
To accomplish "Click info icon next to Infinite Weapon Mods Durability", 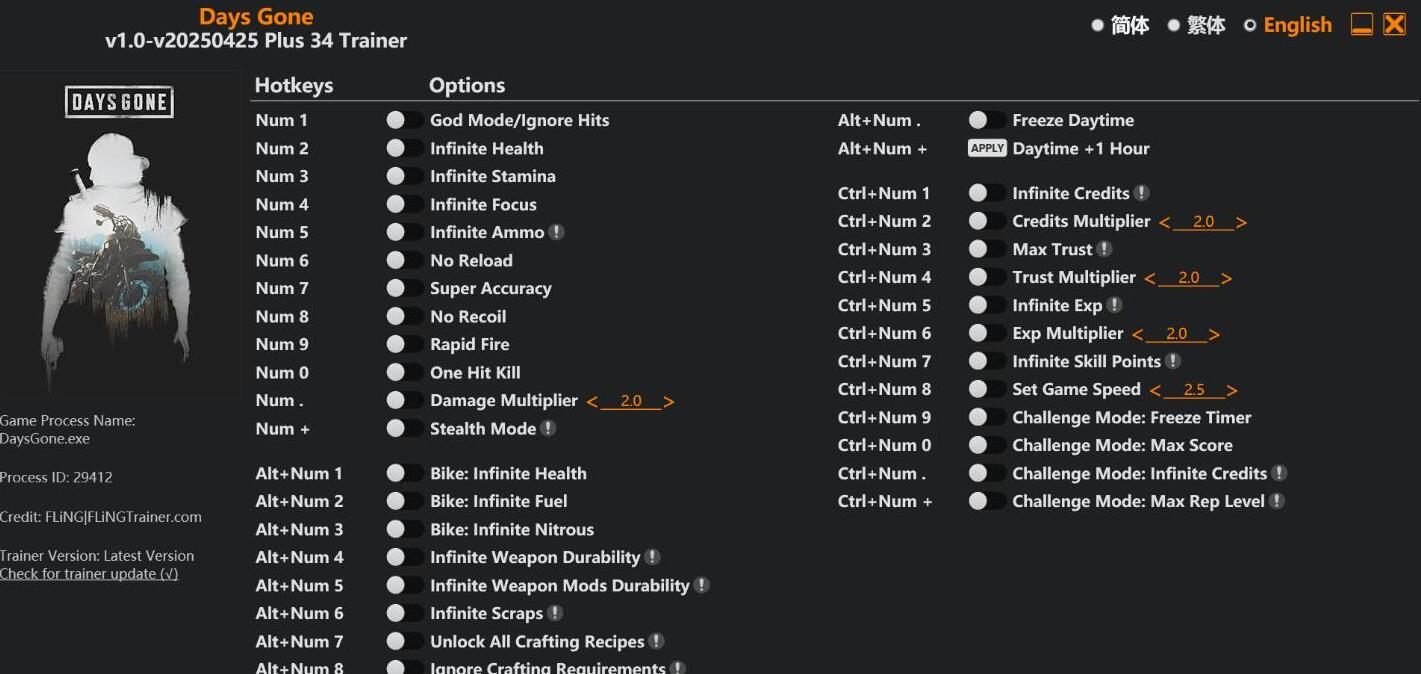I will 701,585.
